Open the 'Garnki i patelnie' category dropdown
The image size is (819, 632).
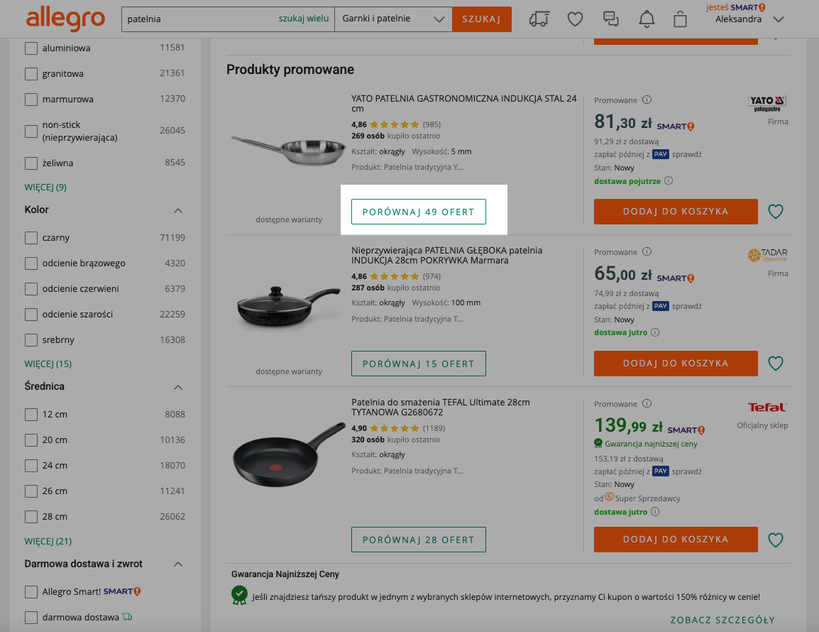pyautogui.click(x=393, y=19)
